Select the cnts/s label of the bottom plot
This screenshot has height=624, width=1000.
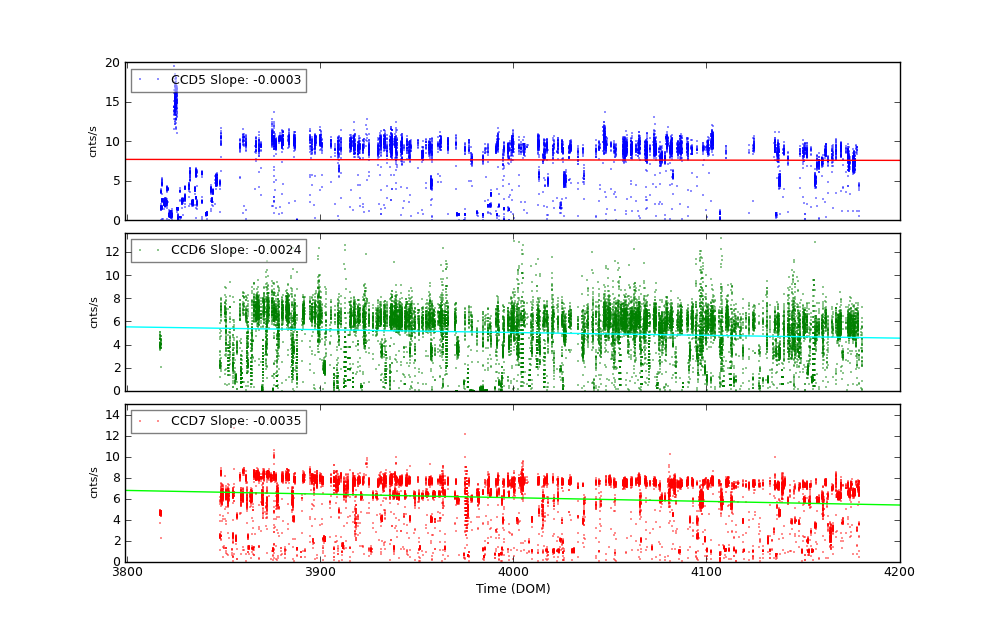[x=93, y=483]
